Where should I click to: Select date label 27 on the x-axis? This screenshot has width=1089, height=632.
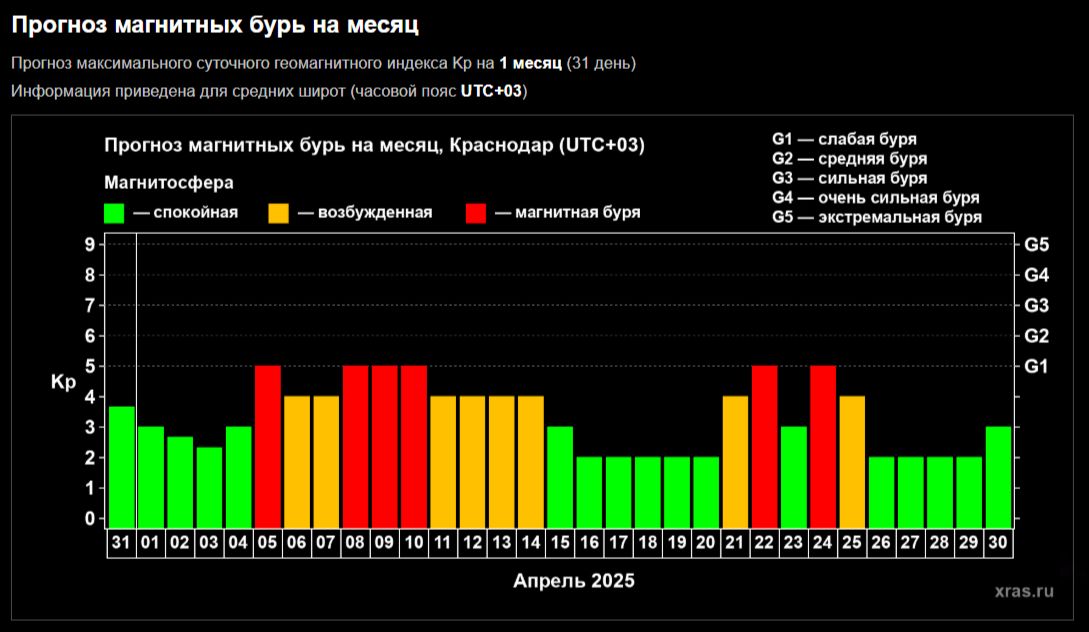(911, 541)
